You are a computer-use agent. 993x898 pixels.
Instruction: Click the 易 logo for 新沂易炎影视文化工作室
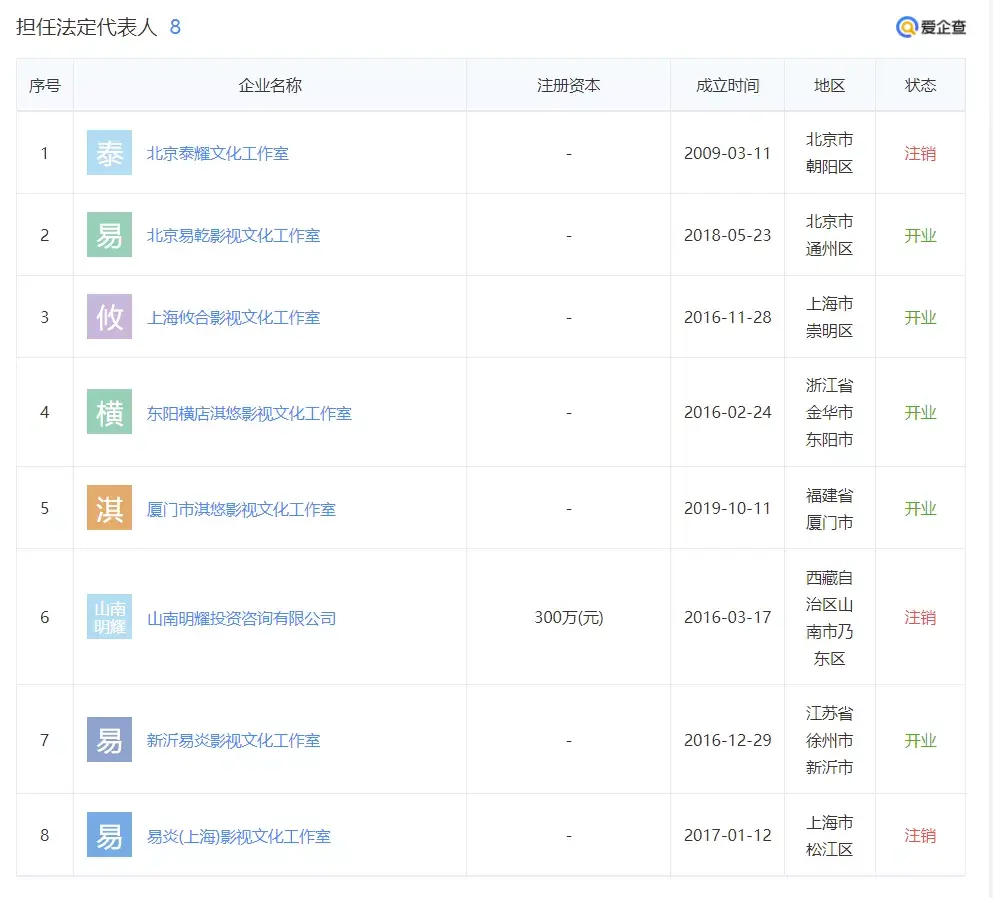[109, 740]
